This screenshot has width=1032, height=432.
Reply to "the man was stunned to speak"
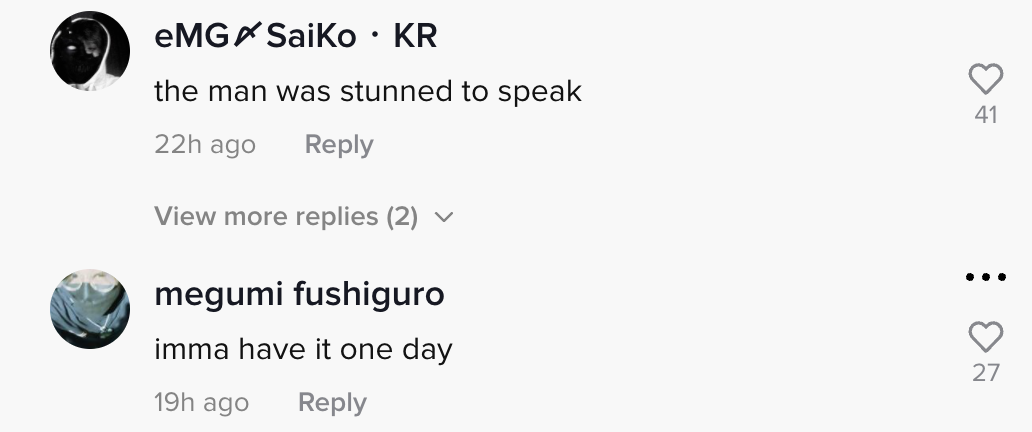pyautogui.click(x=339, y=145)
